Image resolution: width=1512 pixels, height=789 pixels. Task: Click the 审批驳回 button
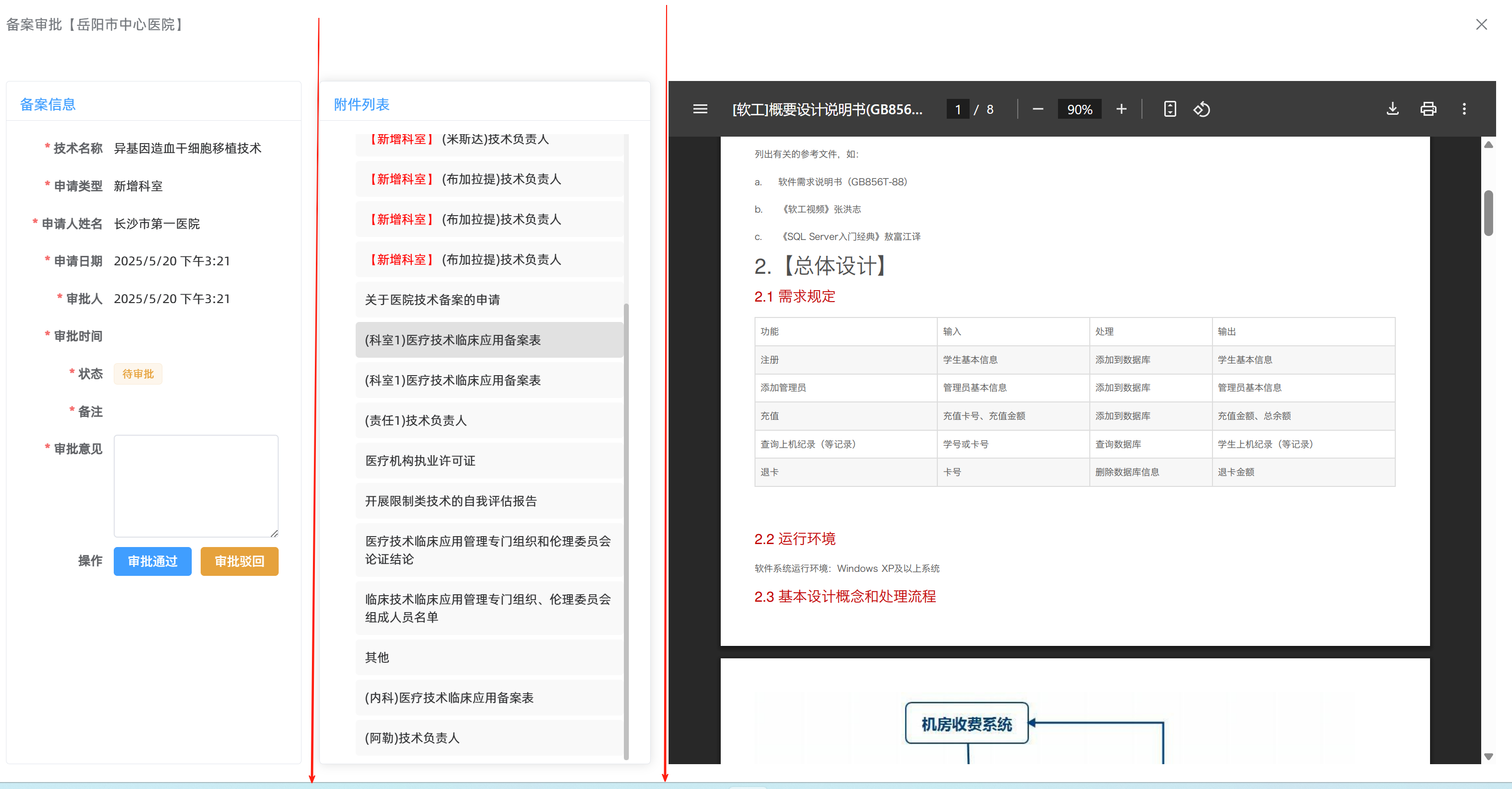coord(239,561)
